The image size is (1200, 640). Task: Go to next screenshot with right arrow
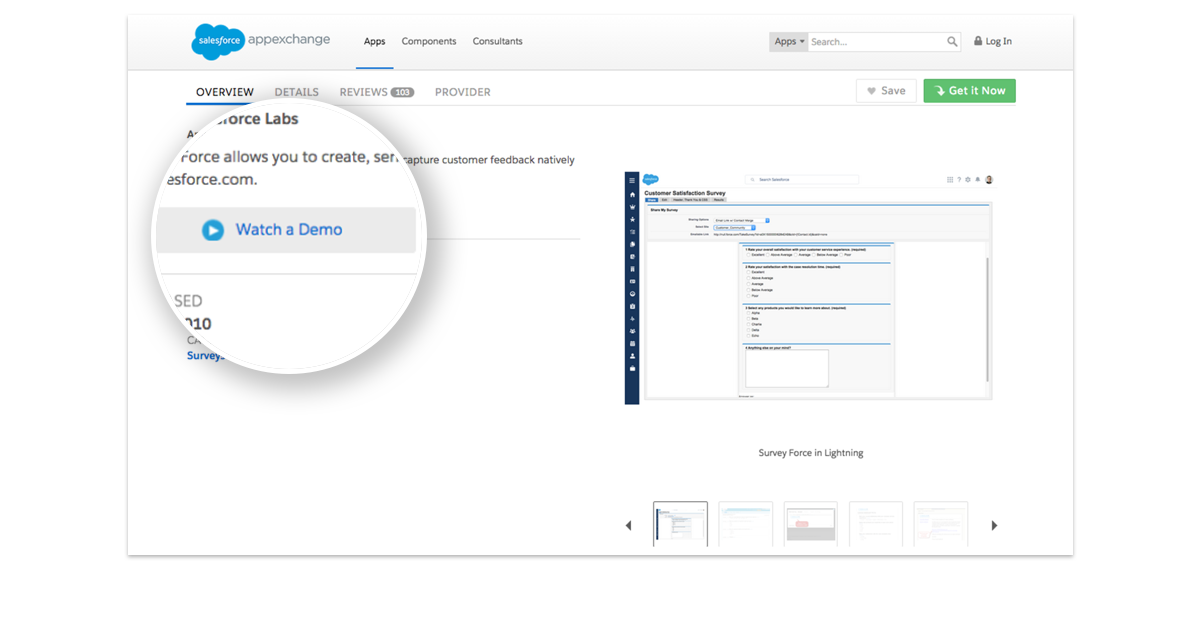(x=994, y=525)
